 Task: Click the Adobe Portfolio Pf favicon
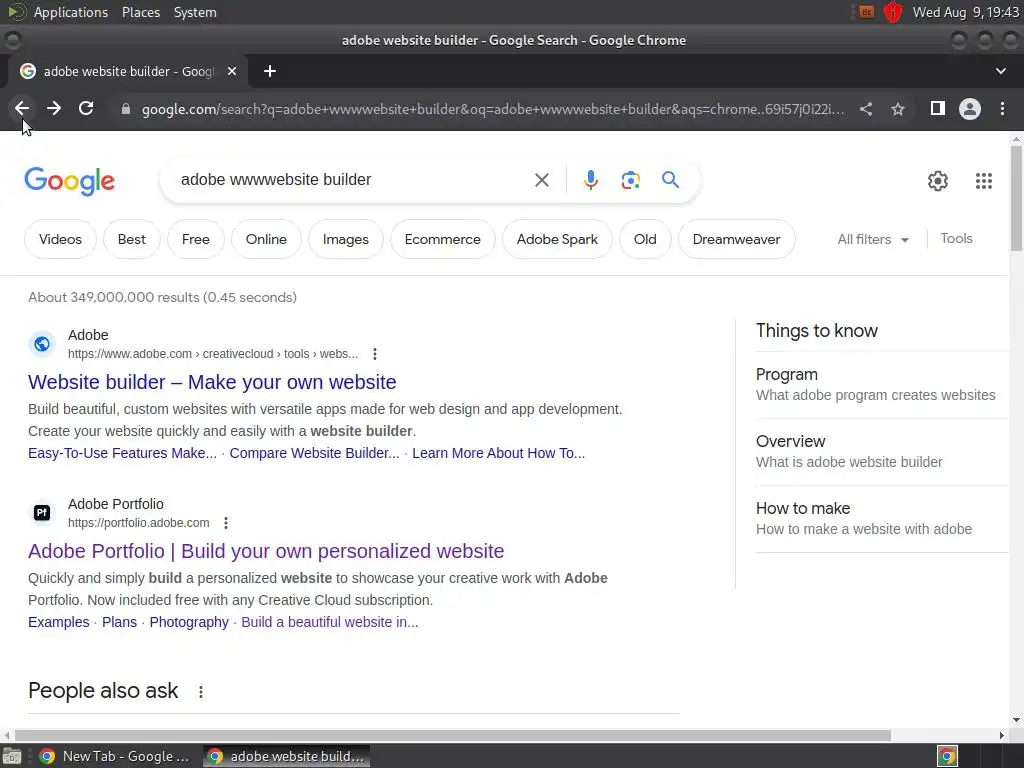[x=42, y=513]
